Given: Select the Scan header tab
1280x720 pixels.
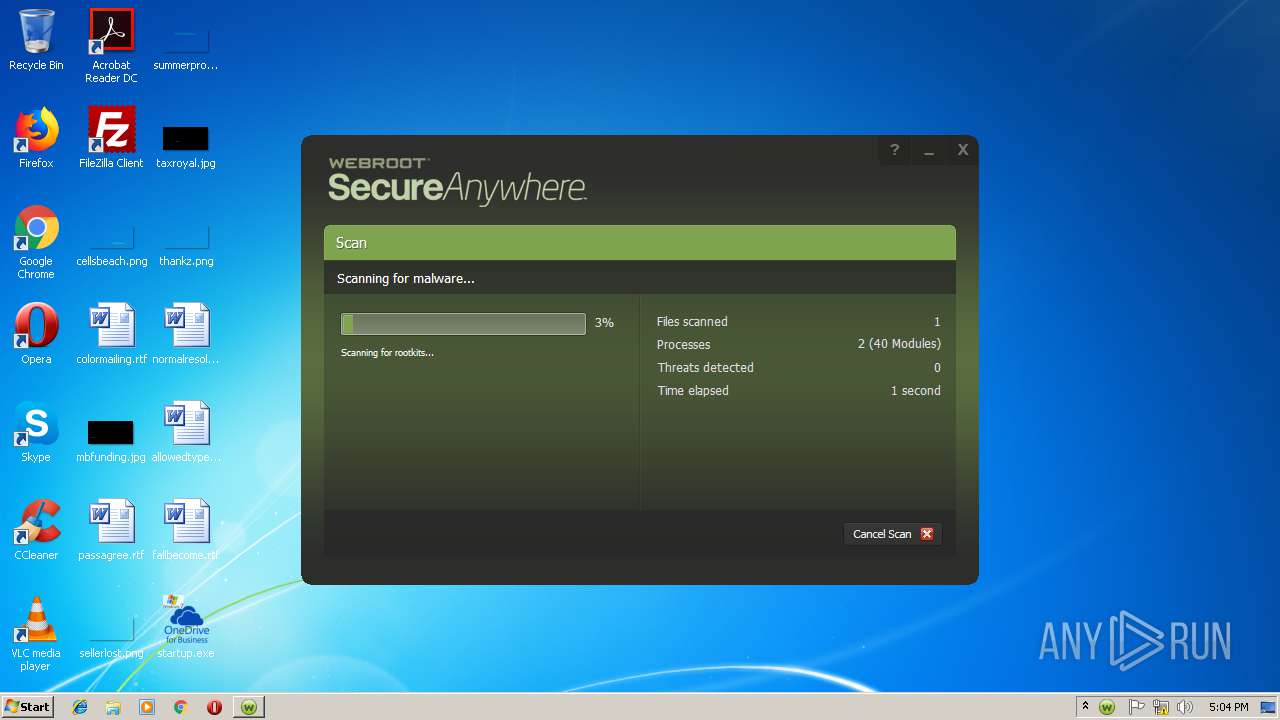Looking at the screenshot, I should click(x=640, y=243).
